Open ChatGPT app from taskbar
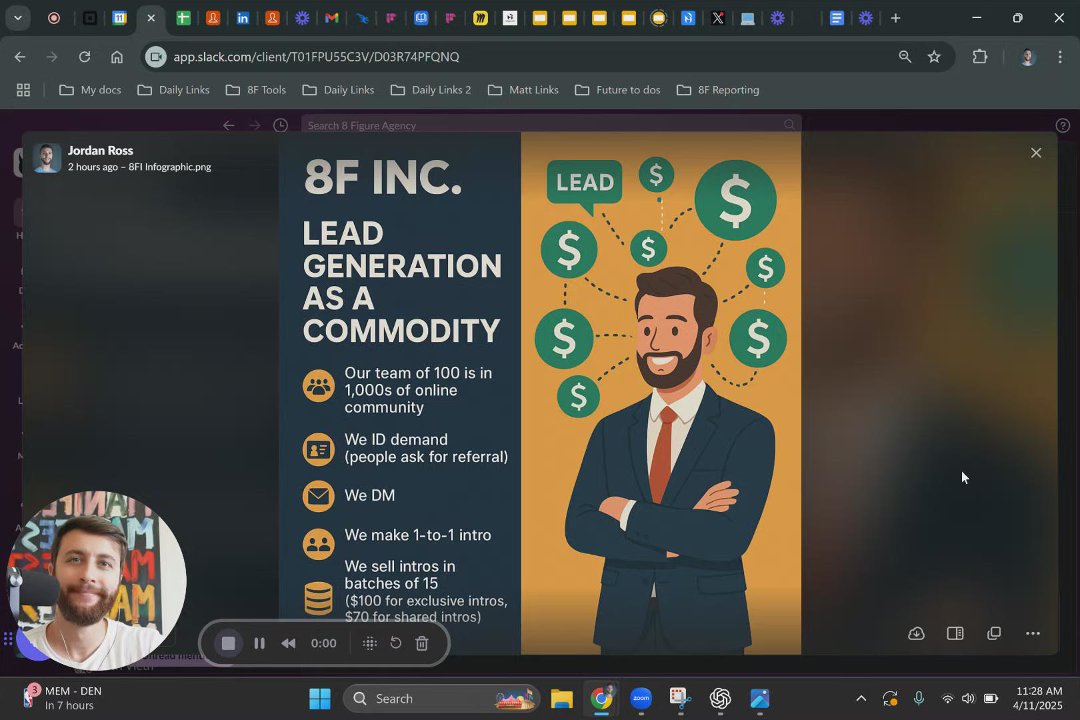The height and width of the screenshot is (720, 1080). coord(720,699)
